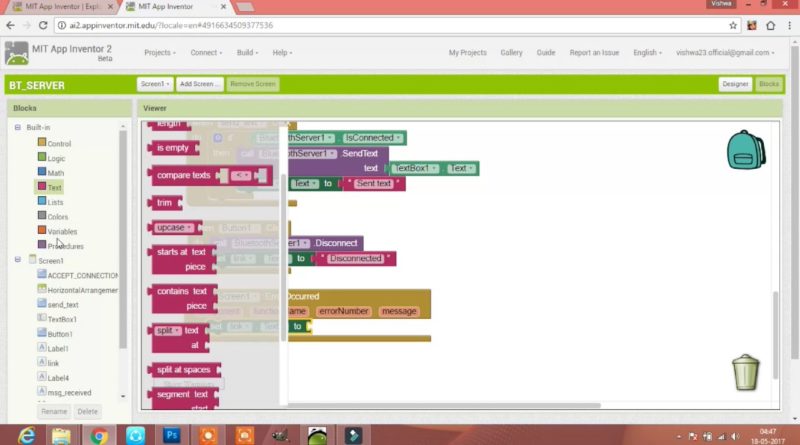
Task: Select msg_received component in the tree
Action: pos(69,393)
